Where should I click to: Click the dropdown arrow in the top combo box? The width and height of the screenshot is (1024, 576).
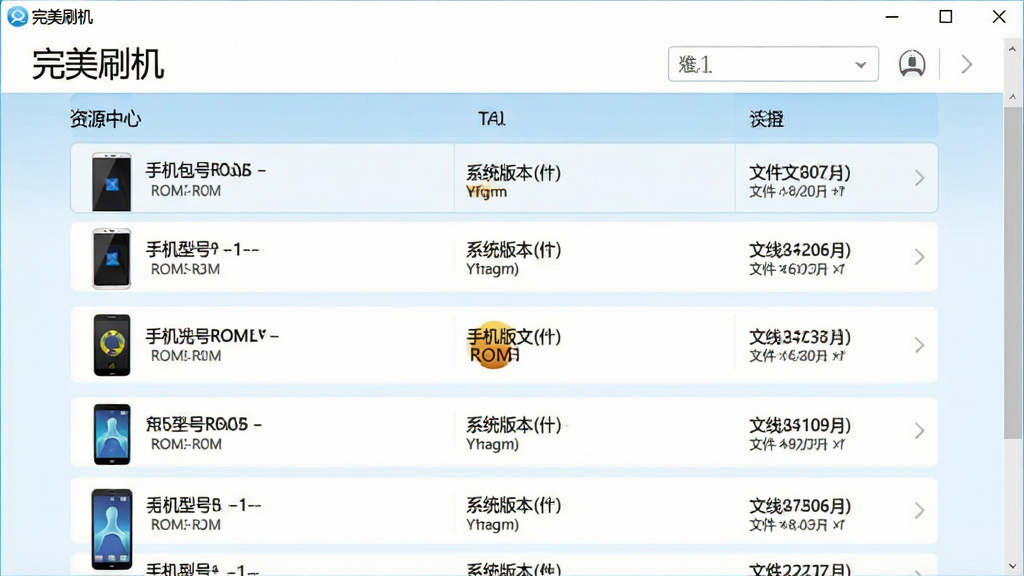pyautogui.click(x=860, y=65)
